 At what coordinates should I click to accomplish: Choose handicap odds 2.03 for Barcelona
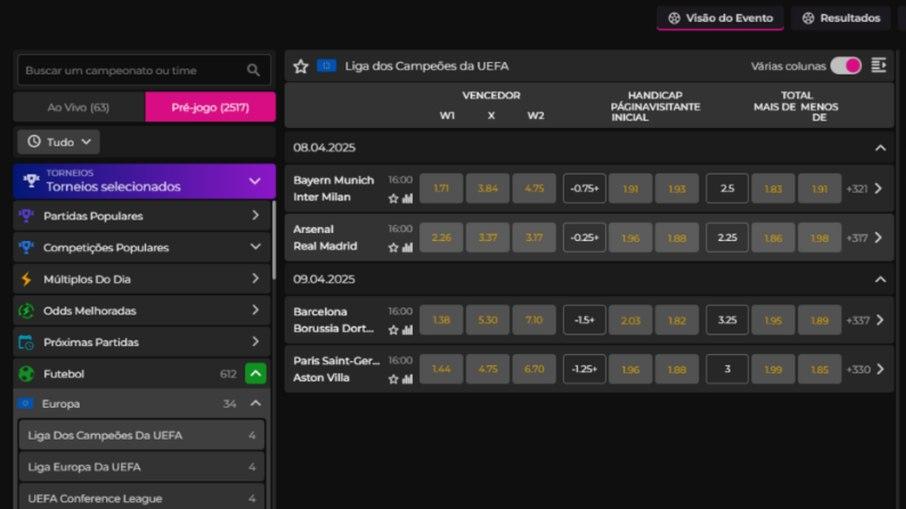(x=630, y=320)
